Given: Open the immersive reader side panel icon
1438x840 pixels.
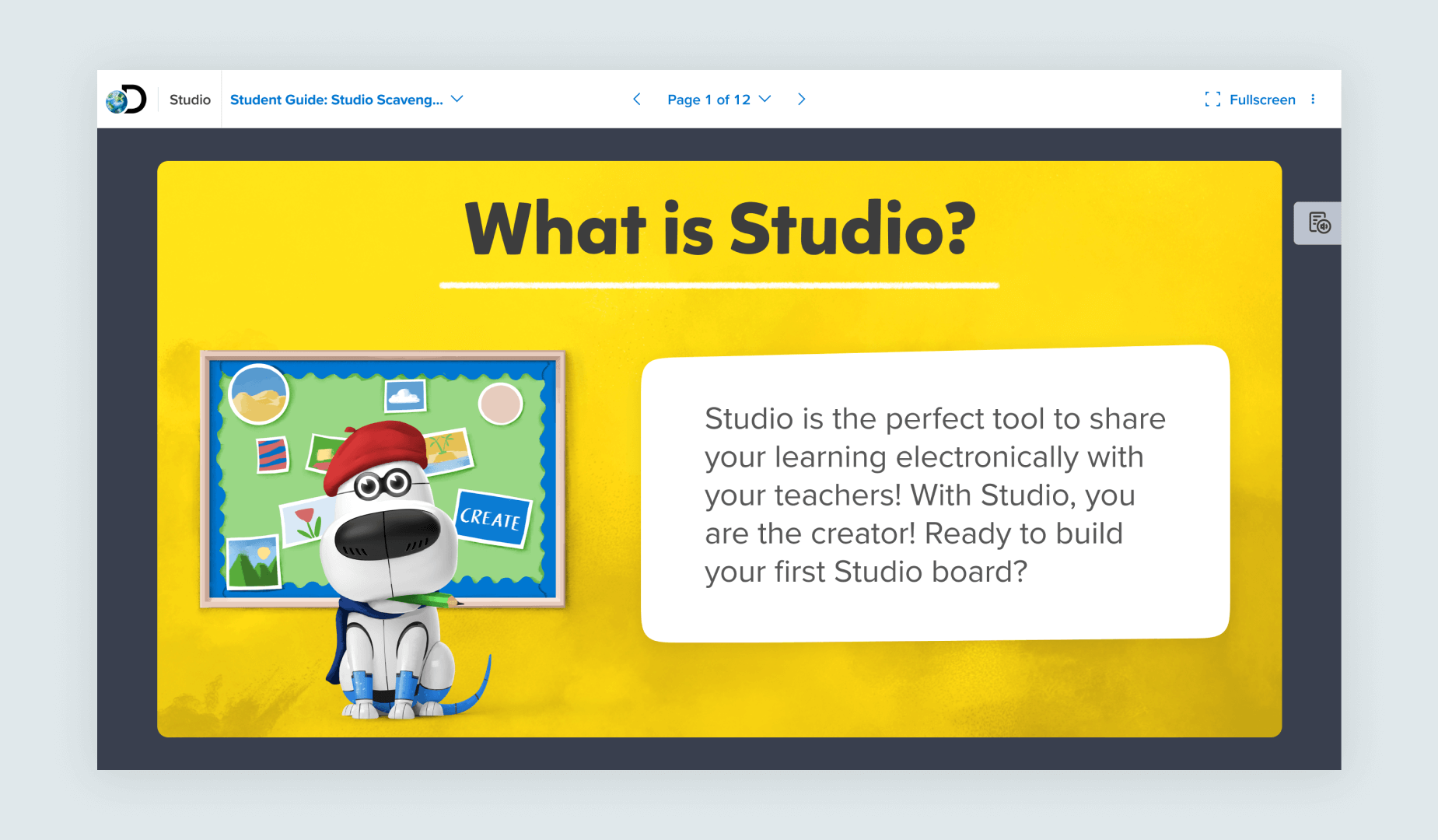Looking at the screenshot, I should [1319, 223].
